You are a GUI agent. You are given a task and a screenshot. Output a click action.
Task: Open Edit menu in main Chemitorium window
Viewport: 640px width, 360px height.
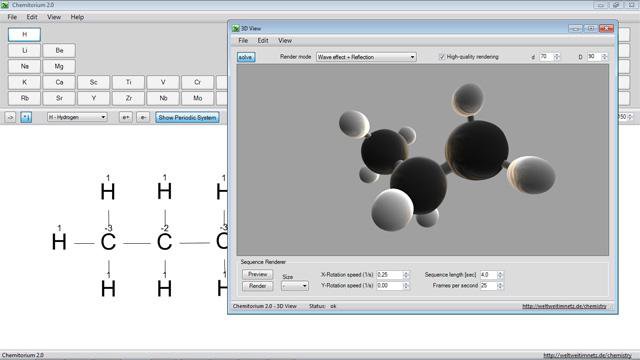(32, 17)
